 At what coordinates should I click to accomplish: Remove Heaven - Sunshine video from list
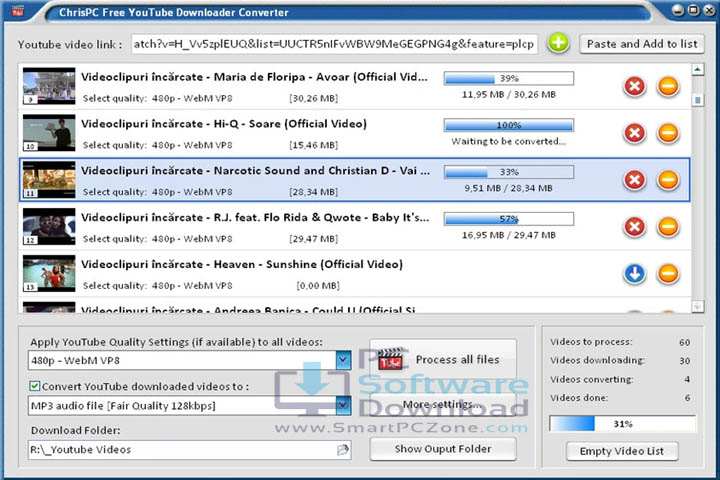(x=668, y=274)
